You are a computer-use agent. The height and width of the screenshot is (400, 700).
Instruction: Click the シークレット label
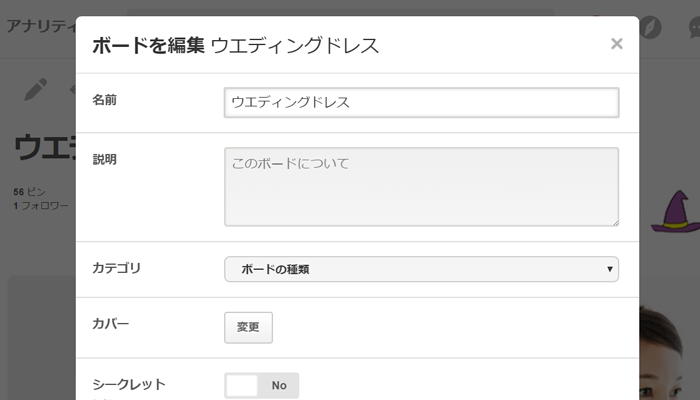129,384
